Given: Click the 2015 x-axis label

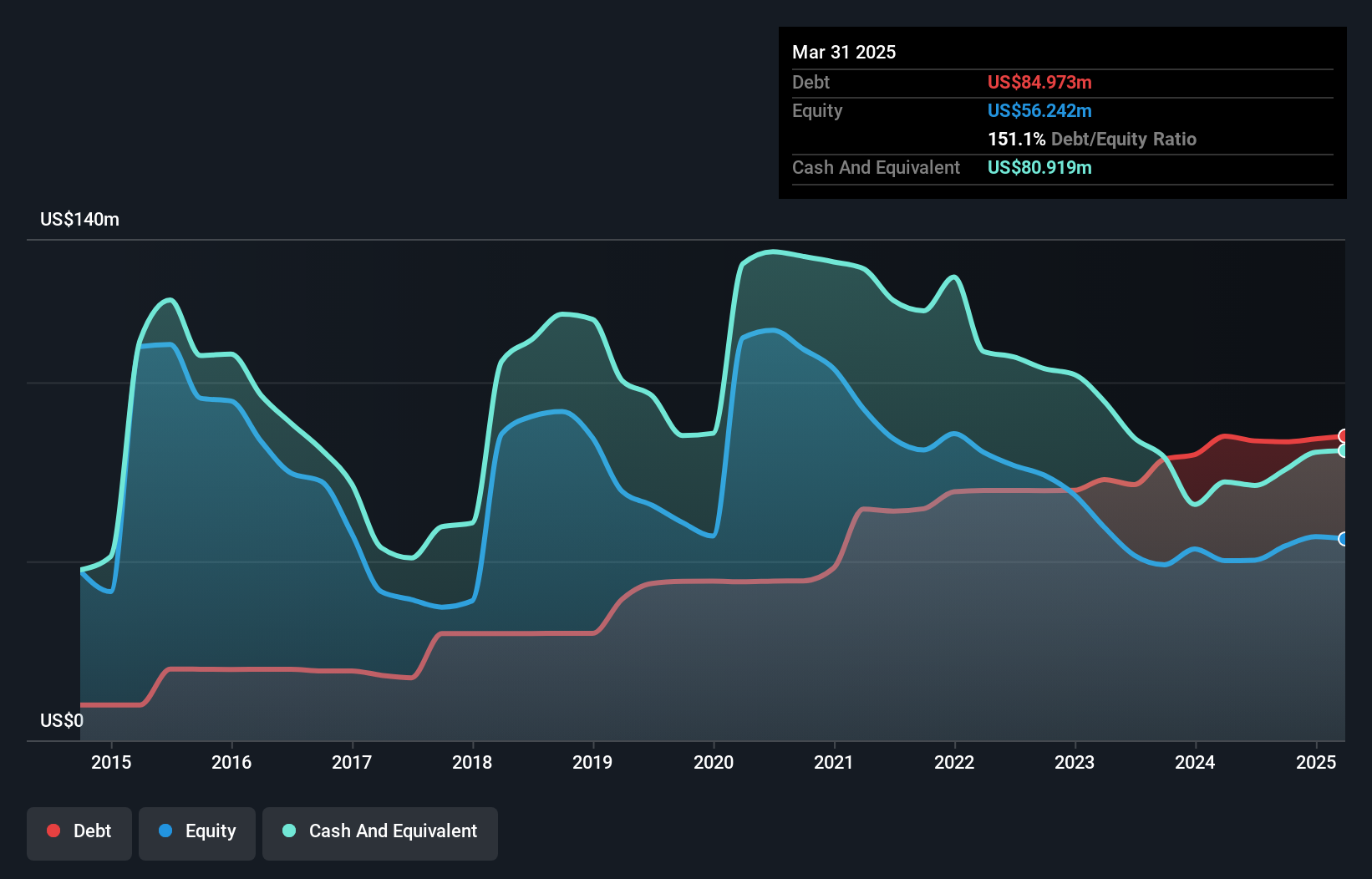Looking at the screenshot, I should click(111, 762).
